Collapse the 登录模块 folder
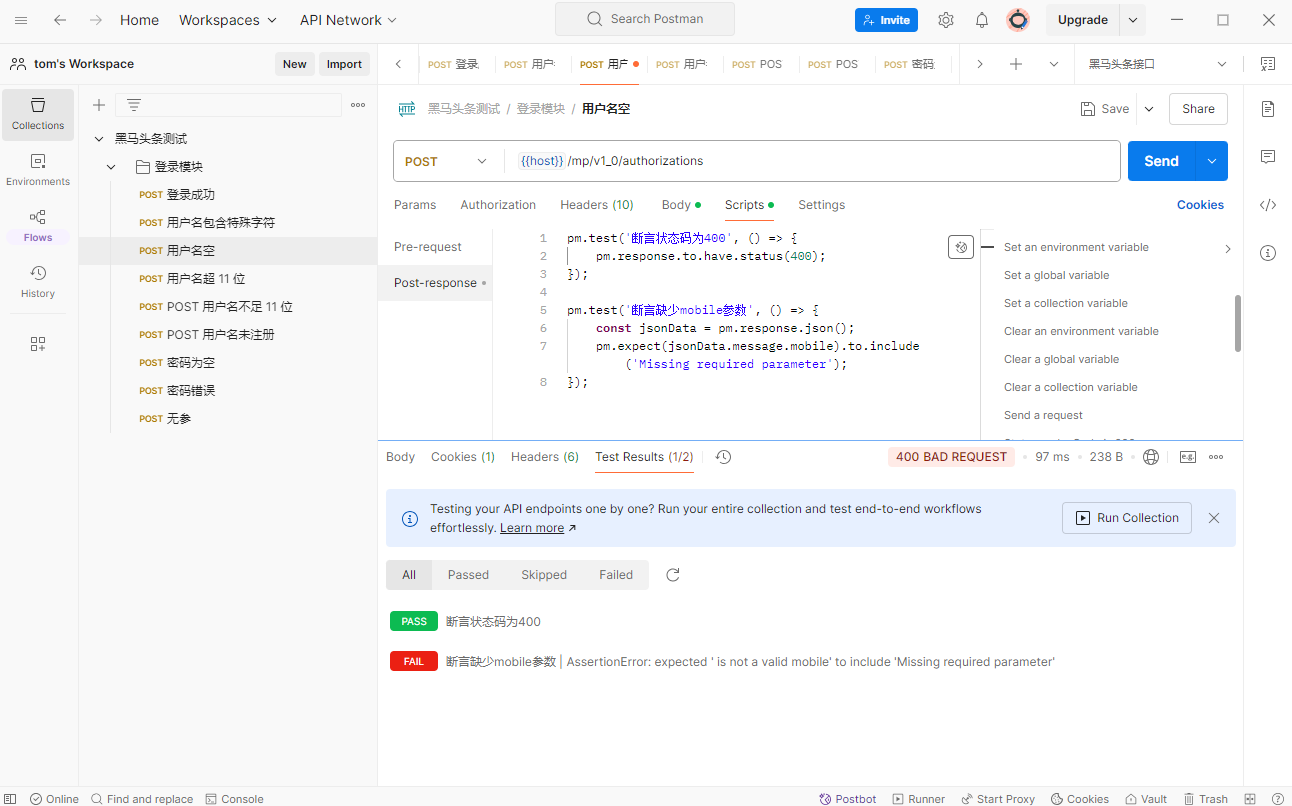Viewport: 1292px width, 806px height. 112,167
